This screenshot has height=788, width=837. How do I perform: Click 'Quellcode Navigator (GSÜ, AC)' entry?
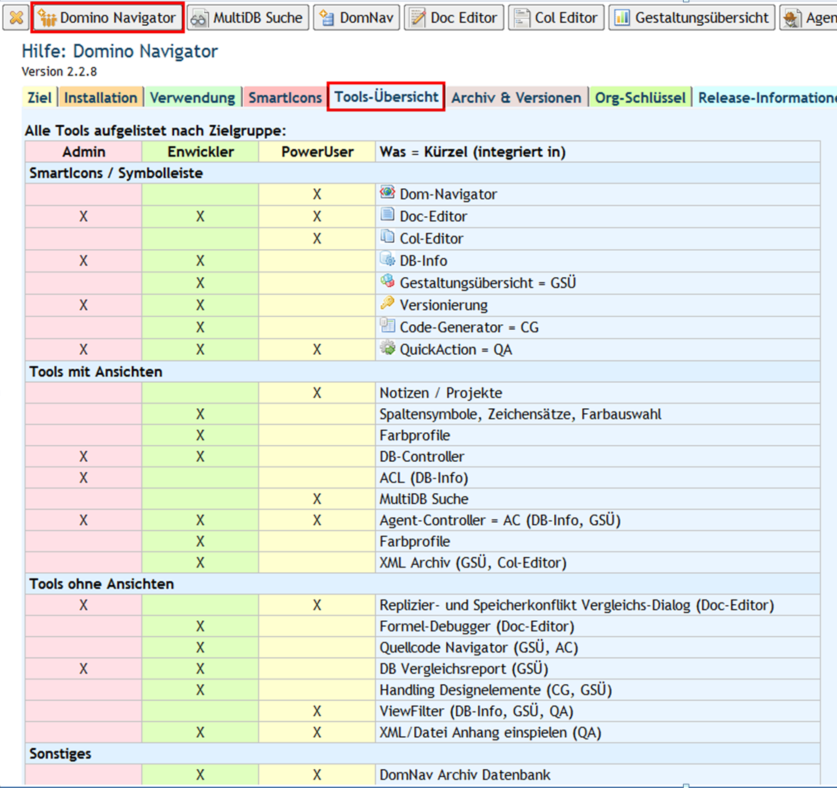click(x=479, y=648)
